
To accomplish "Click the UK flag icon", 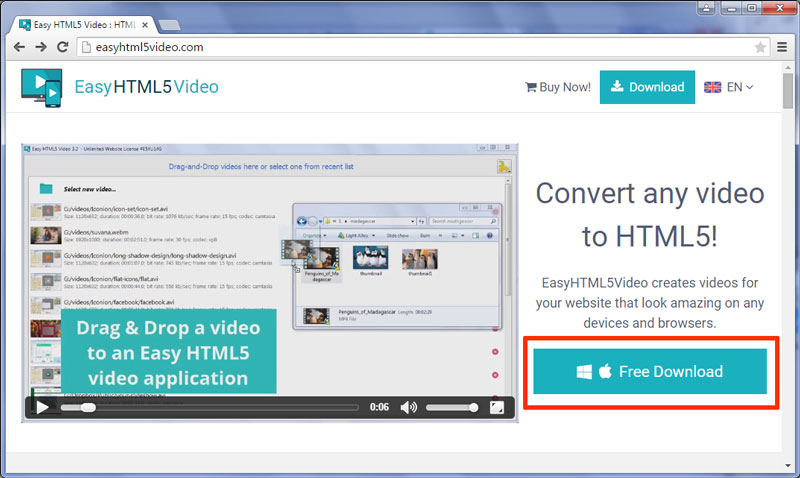I will [712, 87].
